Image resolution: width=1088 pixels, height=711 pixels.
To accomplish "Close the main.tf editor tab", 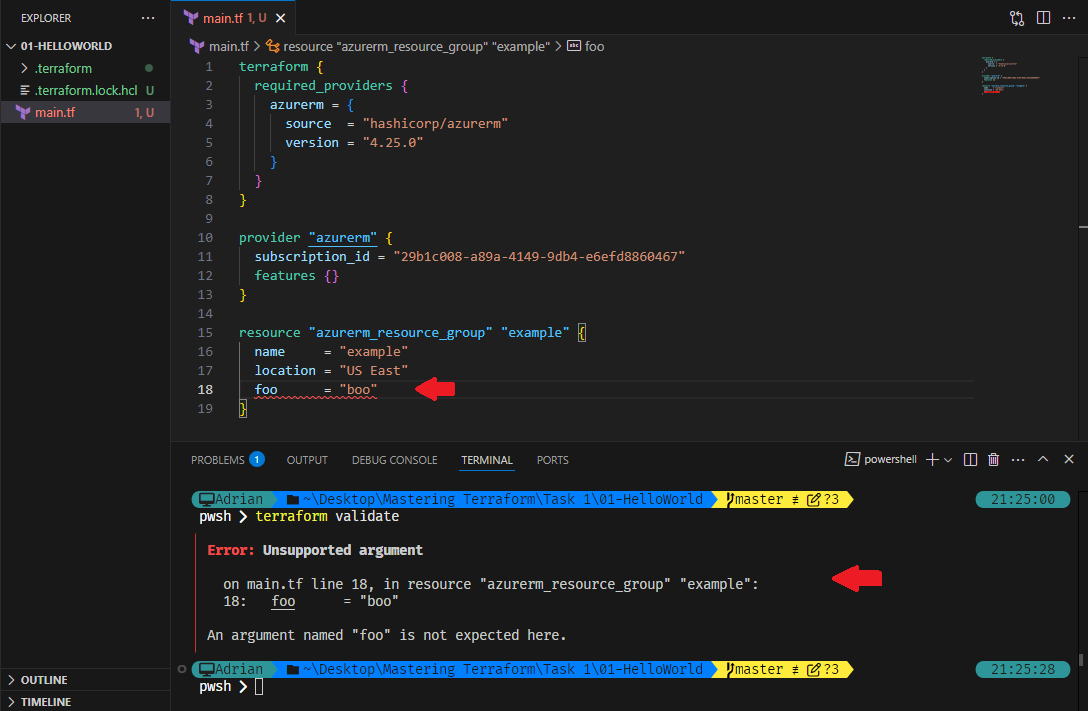I will click(x=280, y=18).
